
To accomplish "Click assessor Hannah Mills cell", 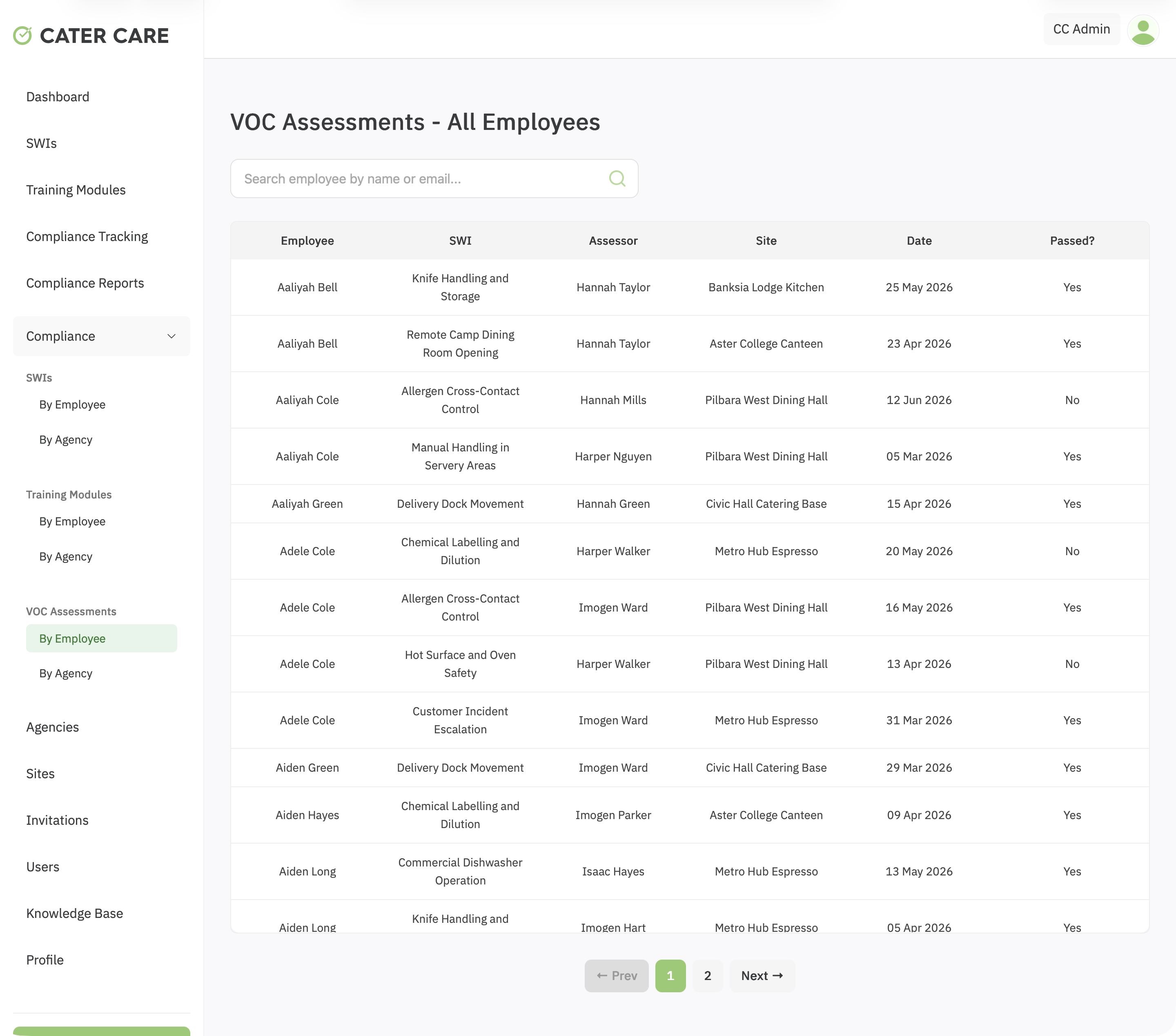I will (613, 400).
